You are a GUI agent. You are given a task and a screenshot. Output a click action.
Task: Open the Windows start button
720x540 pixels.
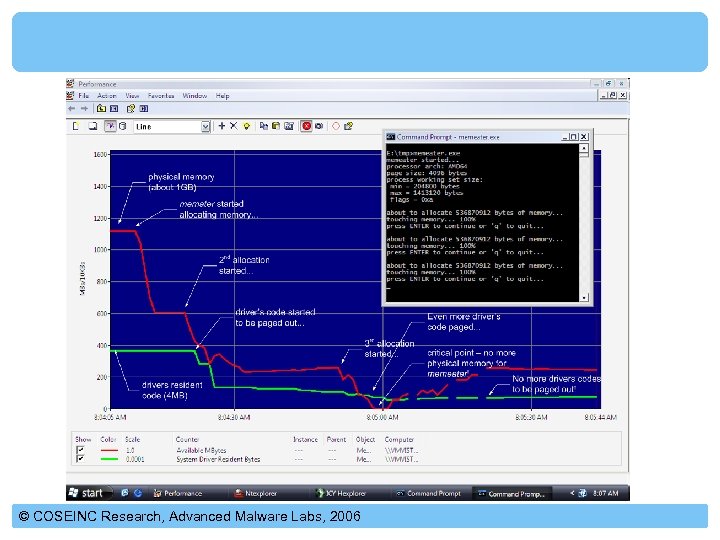(89, 493)
